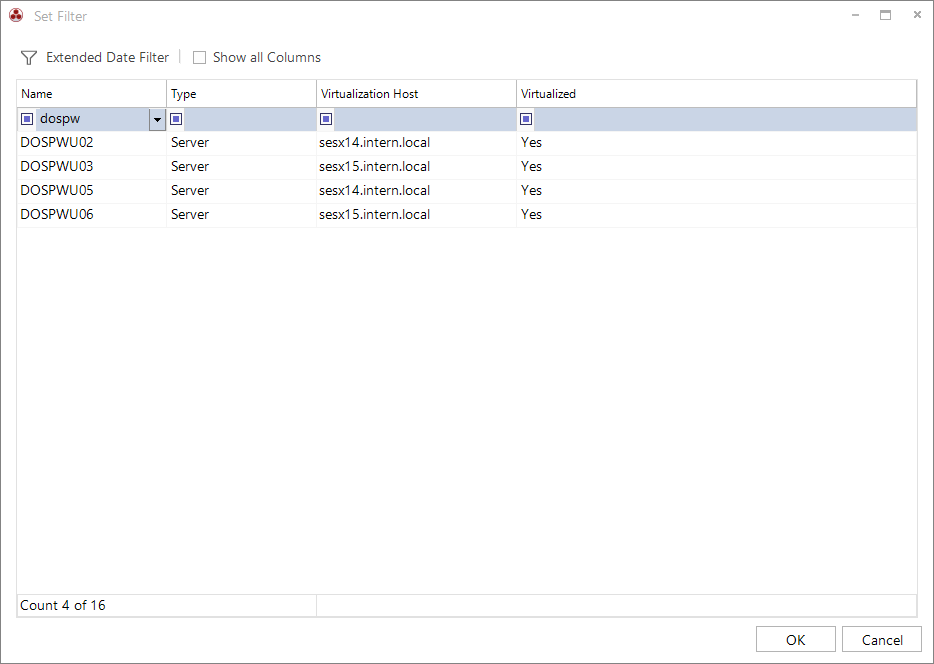Click the Extended Date Filter funnel icon
Image resolution: width=934 pixels, height=664 pixels.
coord(29,58)
